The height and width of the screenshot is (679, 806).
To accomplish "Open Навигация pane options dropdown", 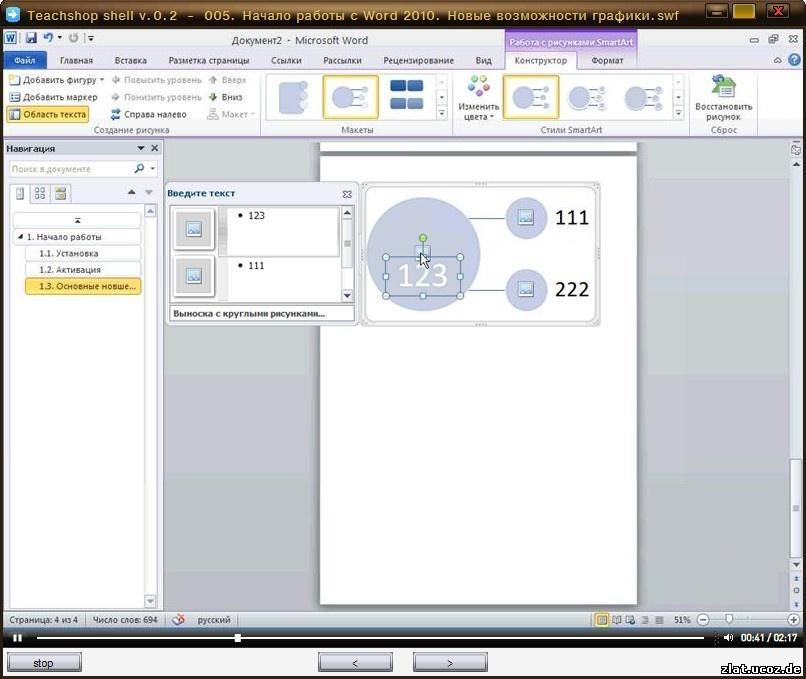I will [140, 148].
